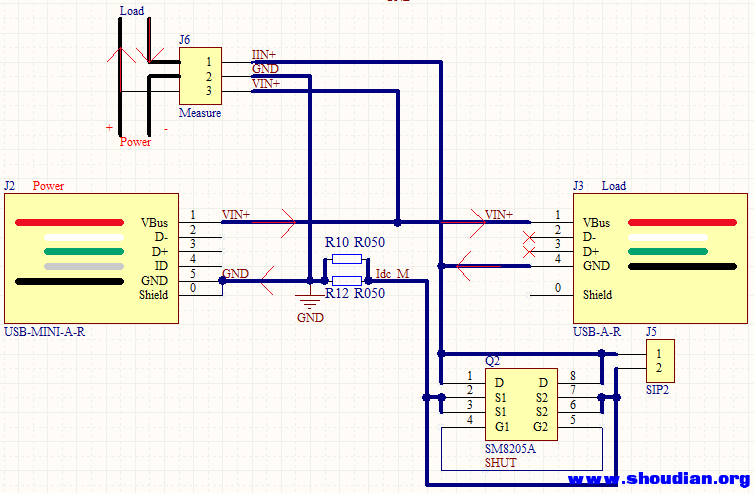Click the red VBus wire graphic in J2
The width and height of the screenshot is (754, 493).
coord(69,222)
